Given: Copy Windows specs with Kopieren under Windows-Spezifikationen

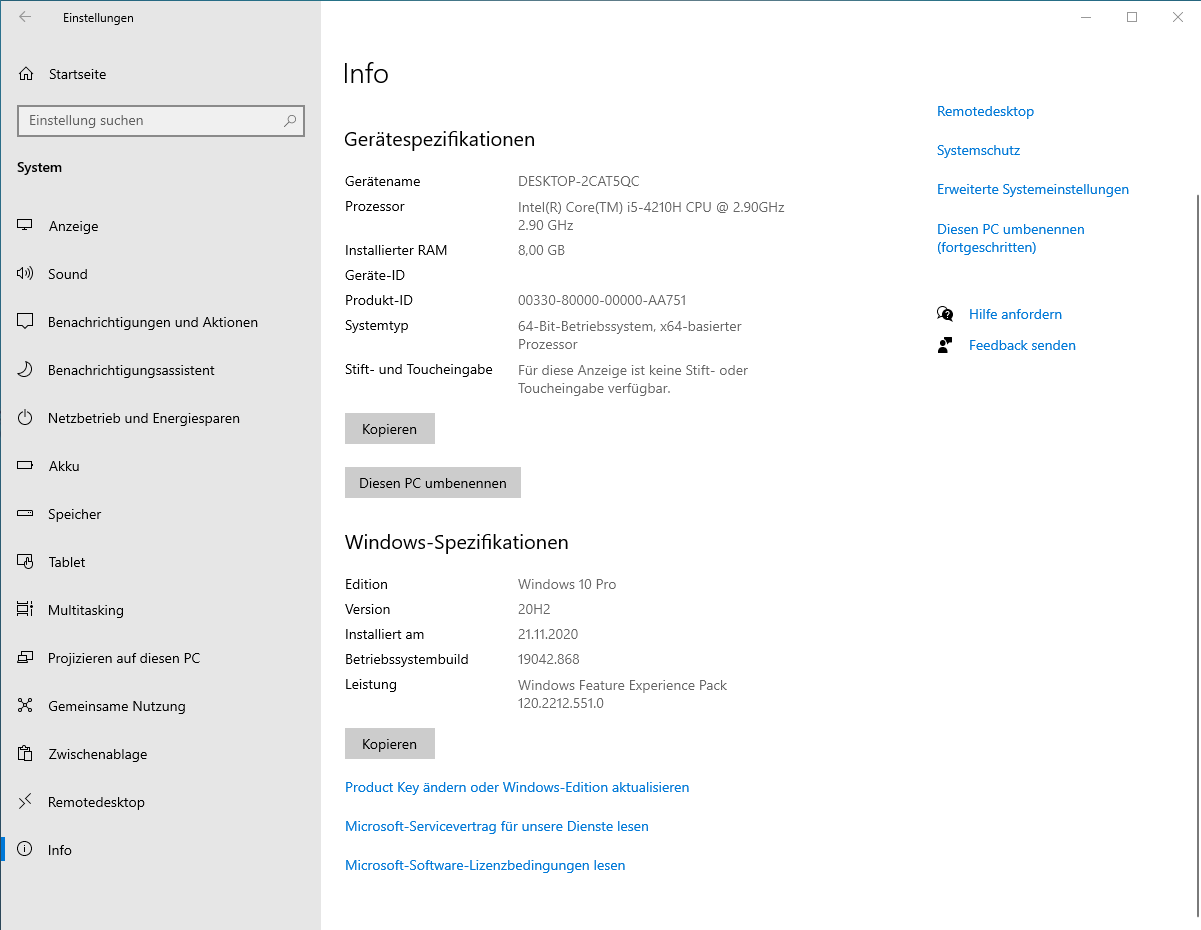Looking at the screenshot, I should coord(390,744).
